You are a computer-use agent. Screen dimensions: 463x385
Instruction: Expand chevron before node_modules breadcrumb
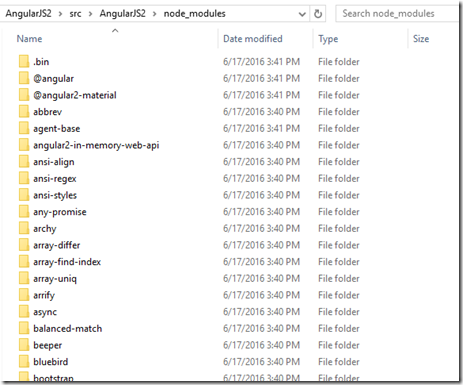tap(154, 14)
